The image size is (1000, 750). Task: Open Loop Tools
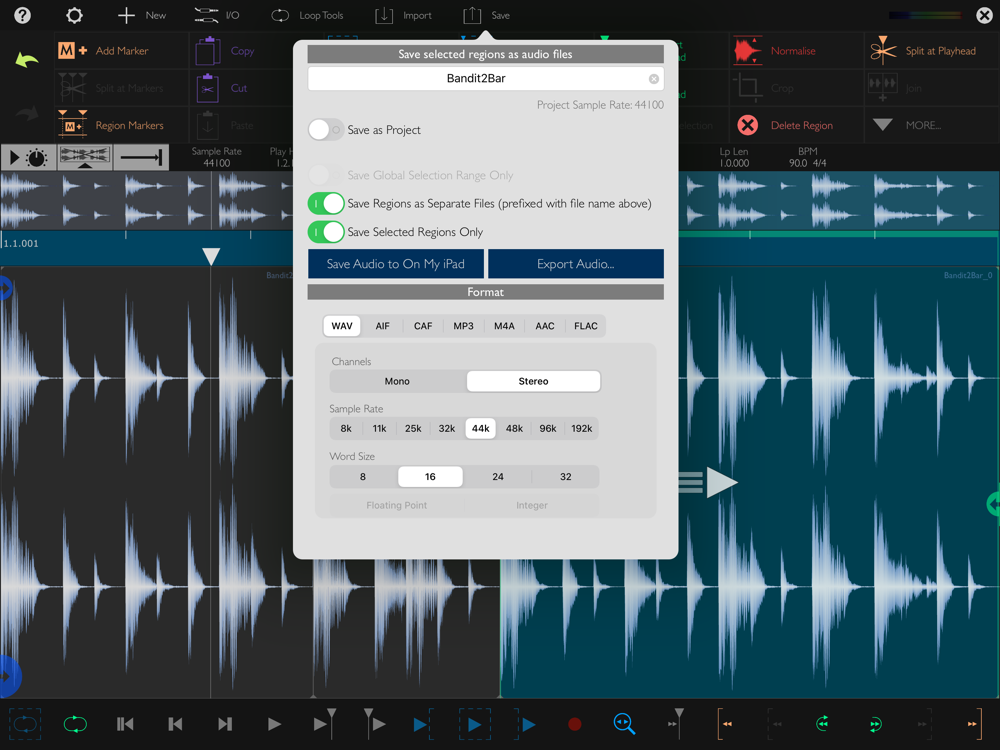[307, 15]
